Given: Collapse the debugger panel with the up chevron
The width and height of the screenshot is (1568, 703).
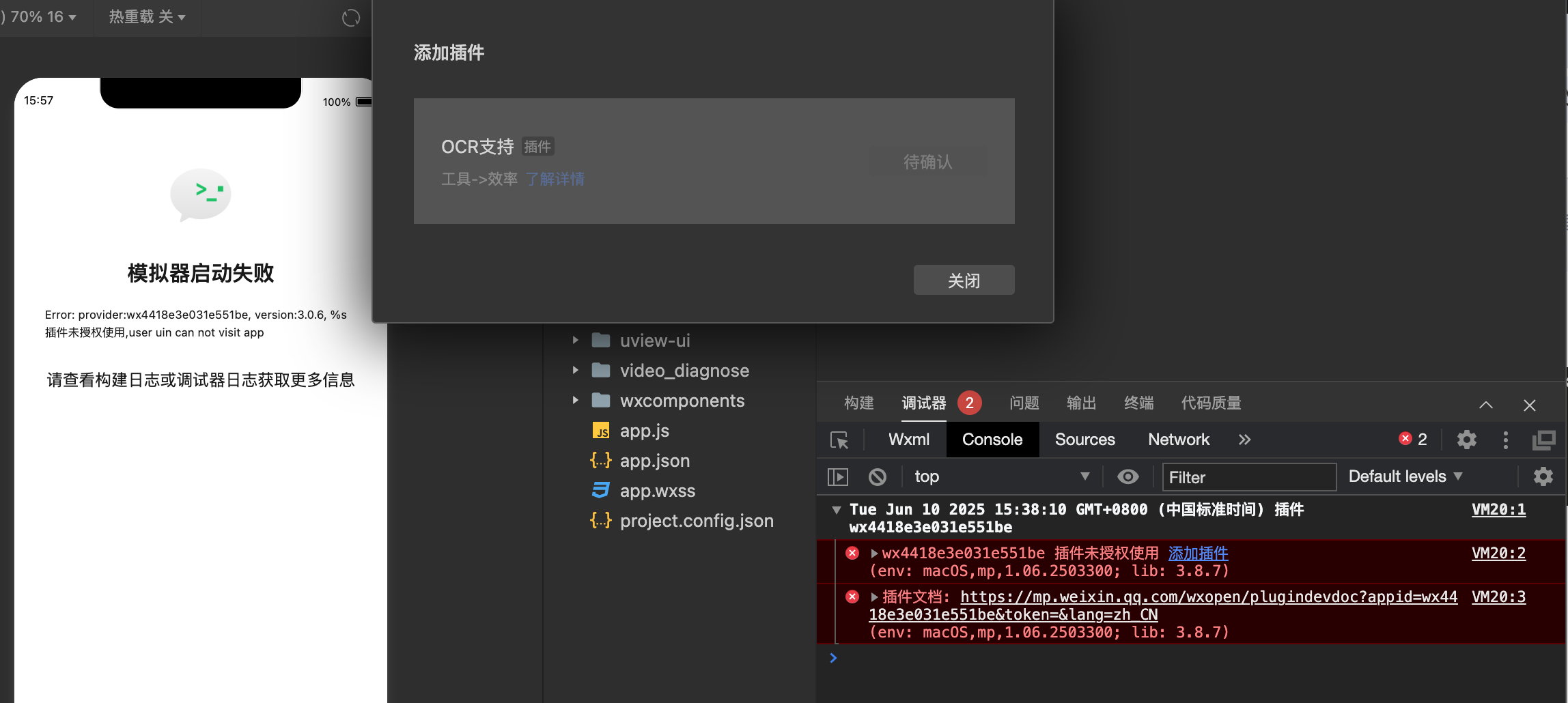Looking at the screenshot, I should pyautogui.click(x=1486, y=405).
